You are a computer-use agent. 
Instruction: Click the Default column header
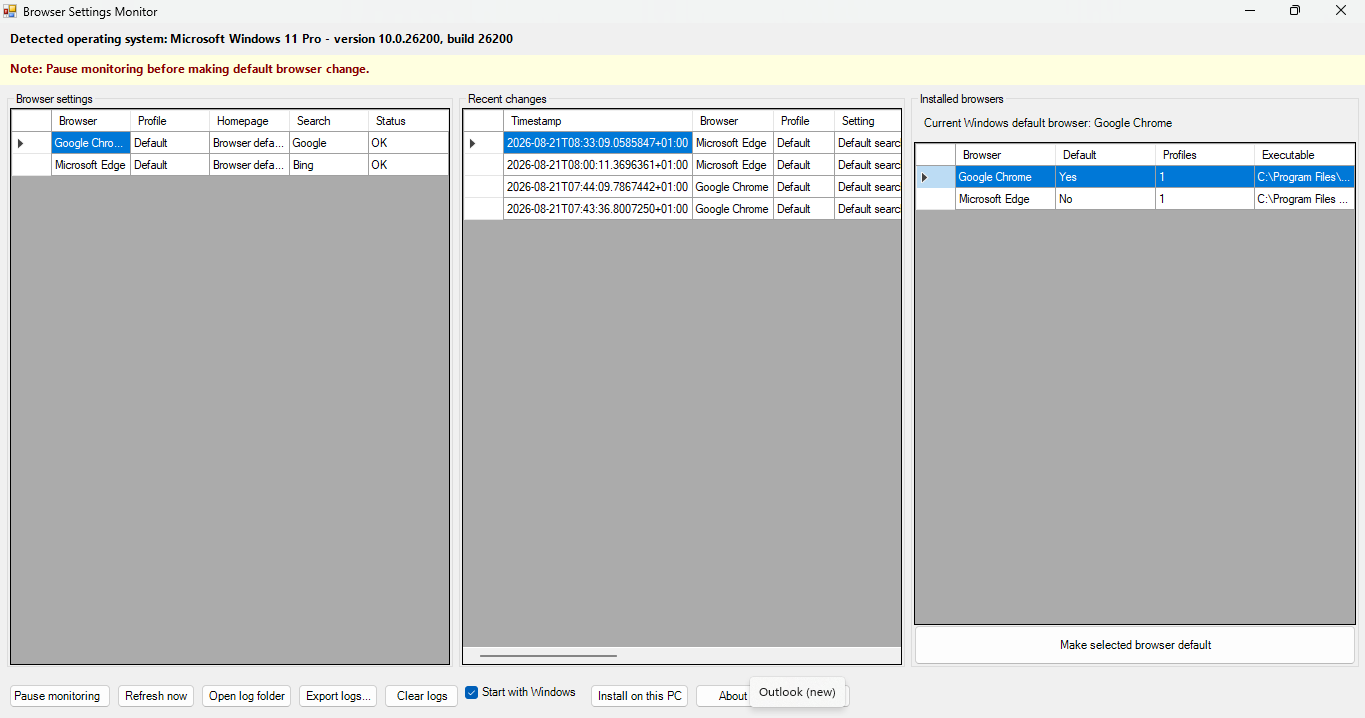pos(1105,155)
